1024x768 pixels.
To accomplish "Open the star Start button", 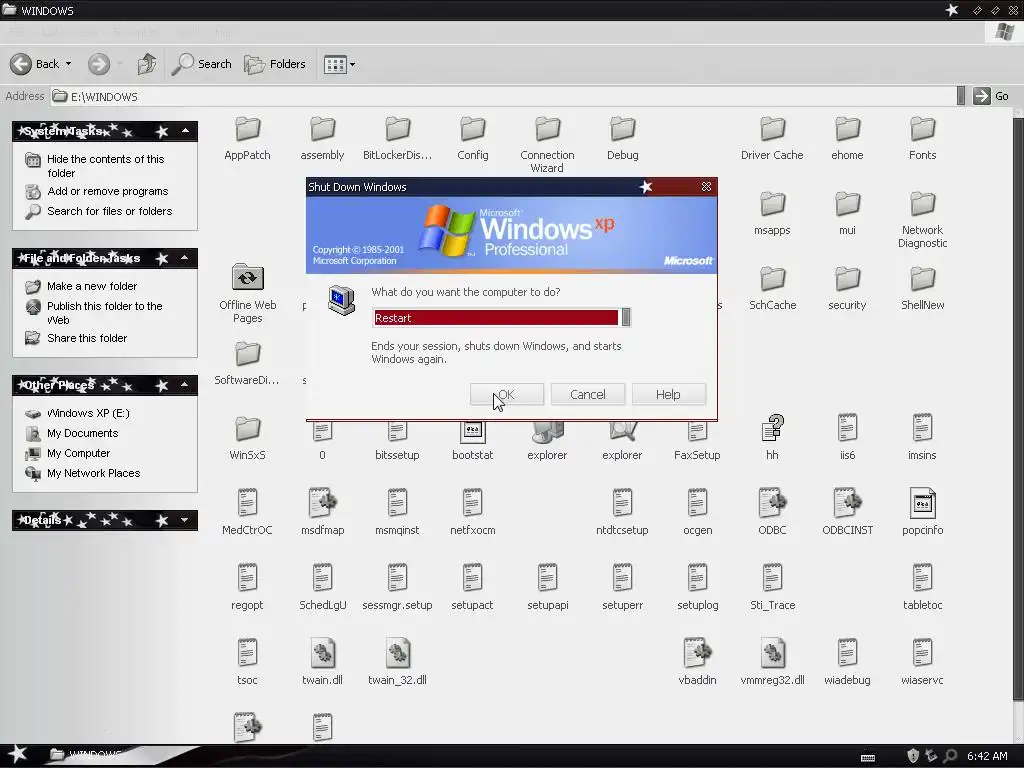I will coord(17,755).
